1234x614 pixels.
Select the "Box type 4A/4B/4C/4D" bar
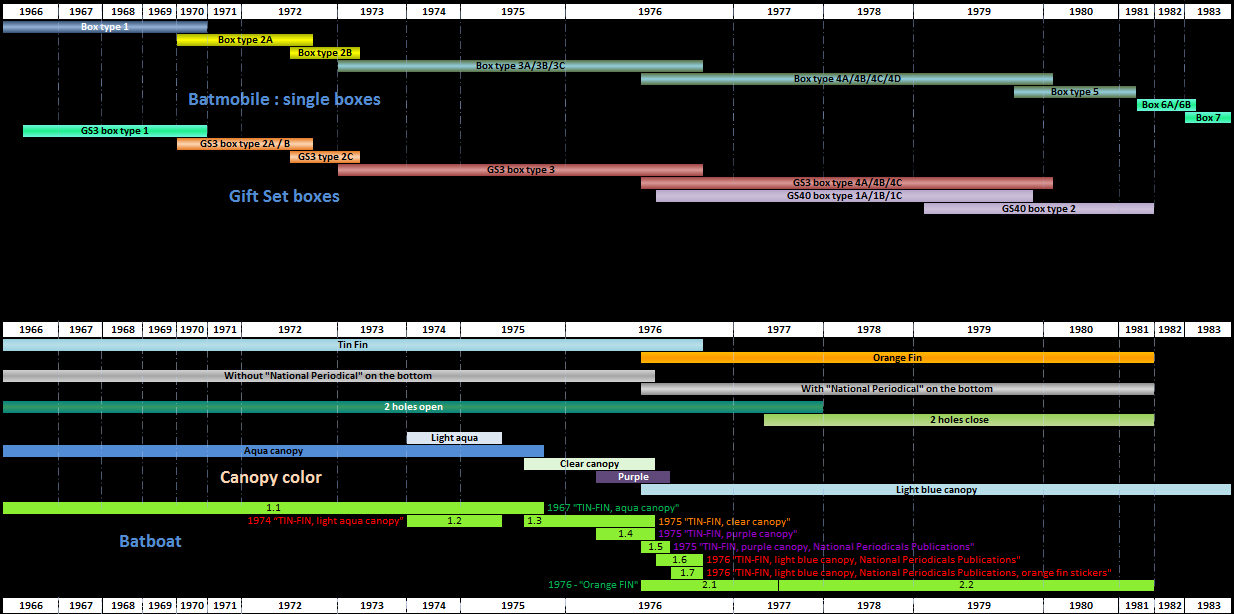pos(847,79)
